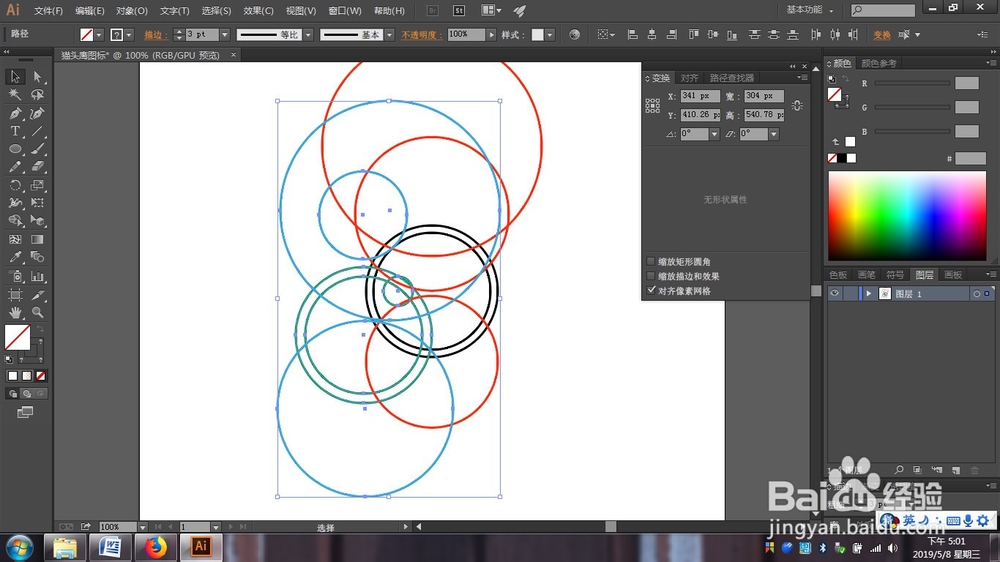Select the Ellipse tool
This screenshot has width=1000, height=562.
15,149
